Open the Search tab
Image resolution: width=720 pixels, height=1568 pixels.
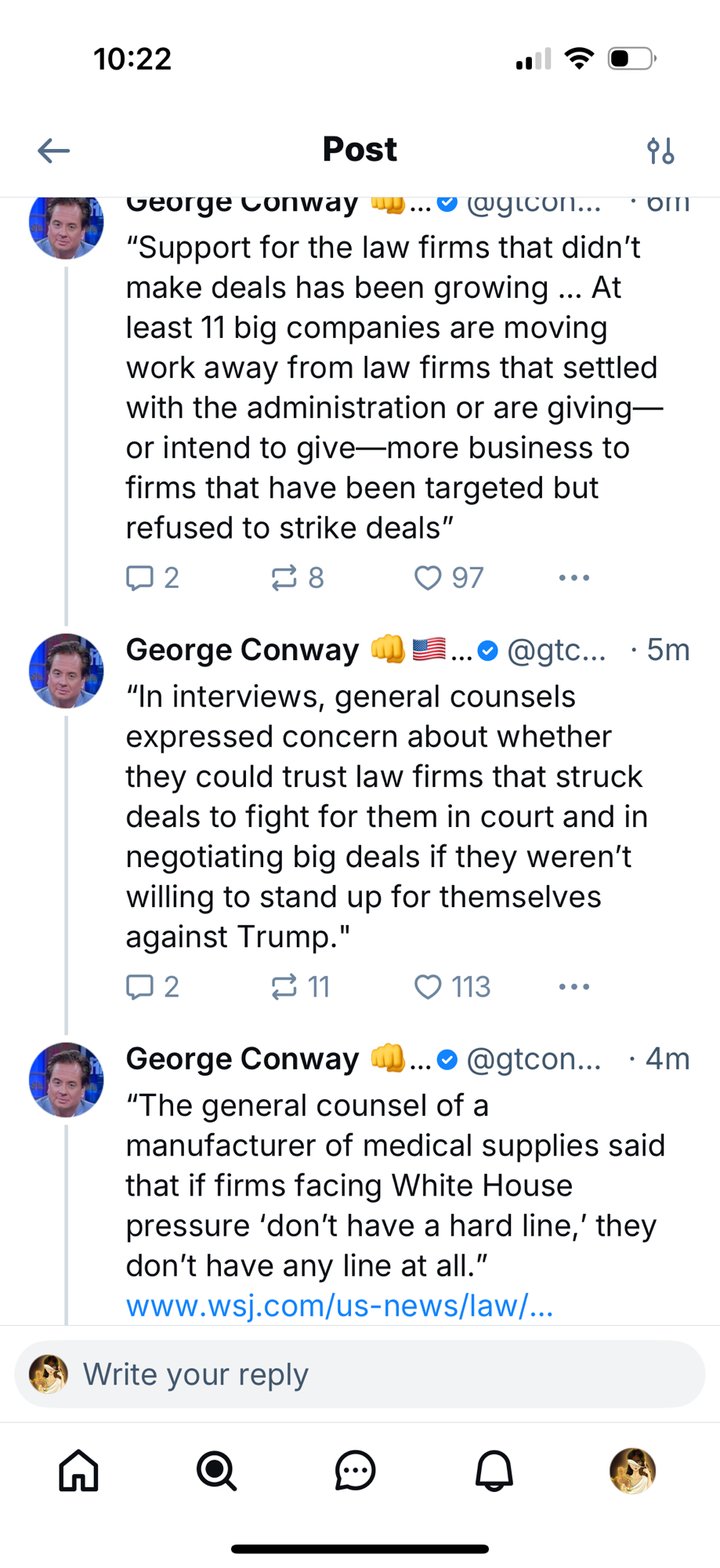[217, 1470]
